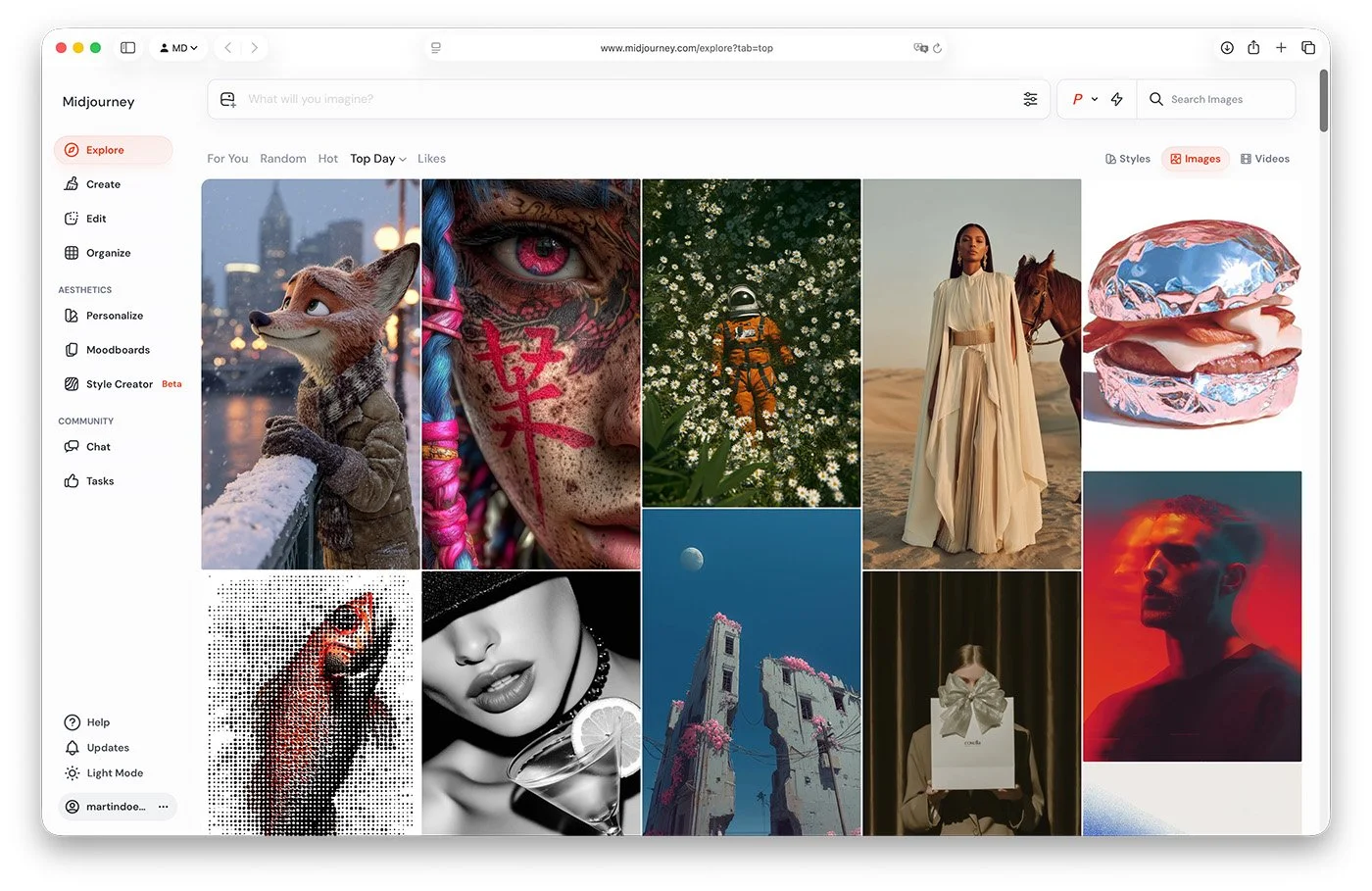Go forward in browser history
The image size is (1372, 891).
click(255, 47)
